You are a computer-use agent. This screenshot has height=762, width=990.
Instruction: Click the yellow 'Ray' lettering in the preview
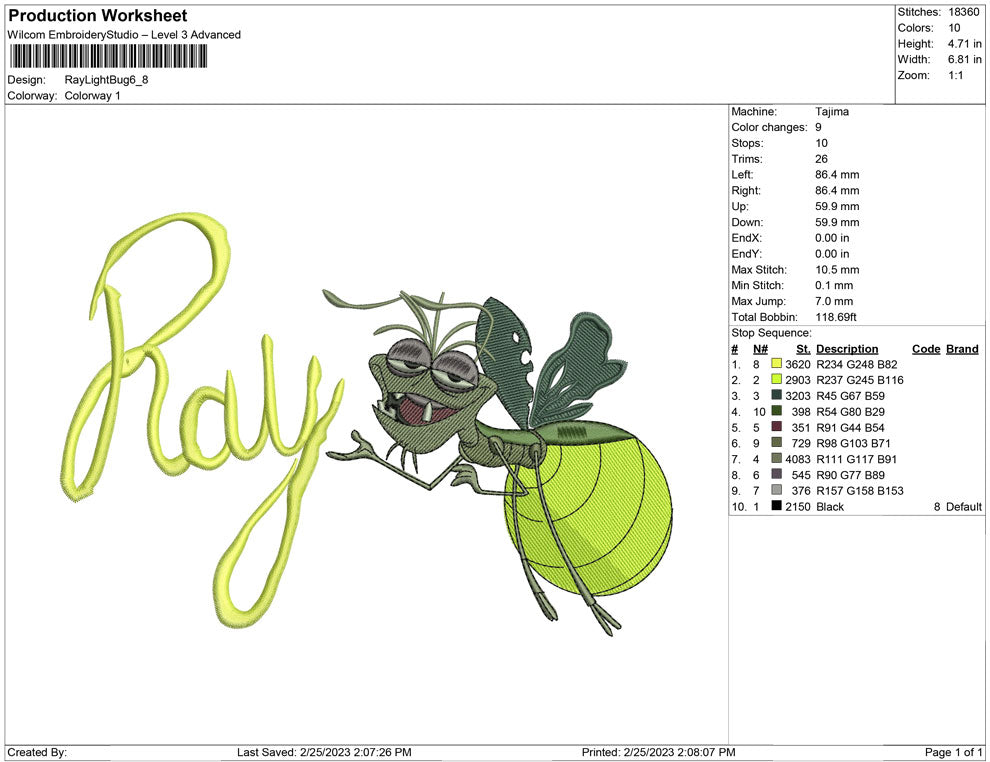205,420
